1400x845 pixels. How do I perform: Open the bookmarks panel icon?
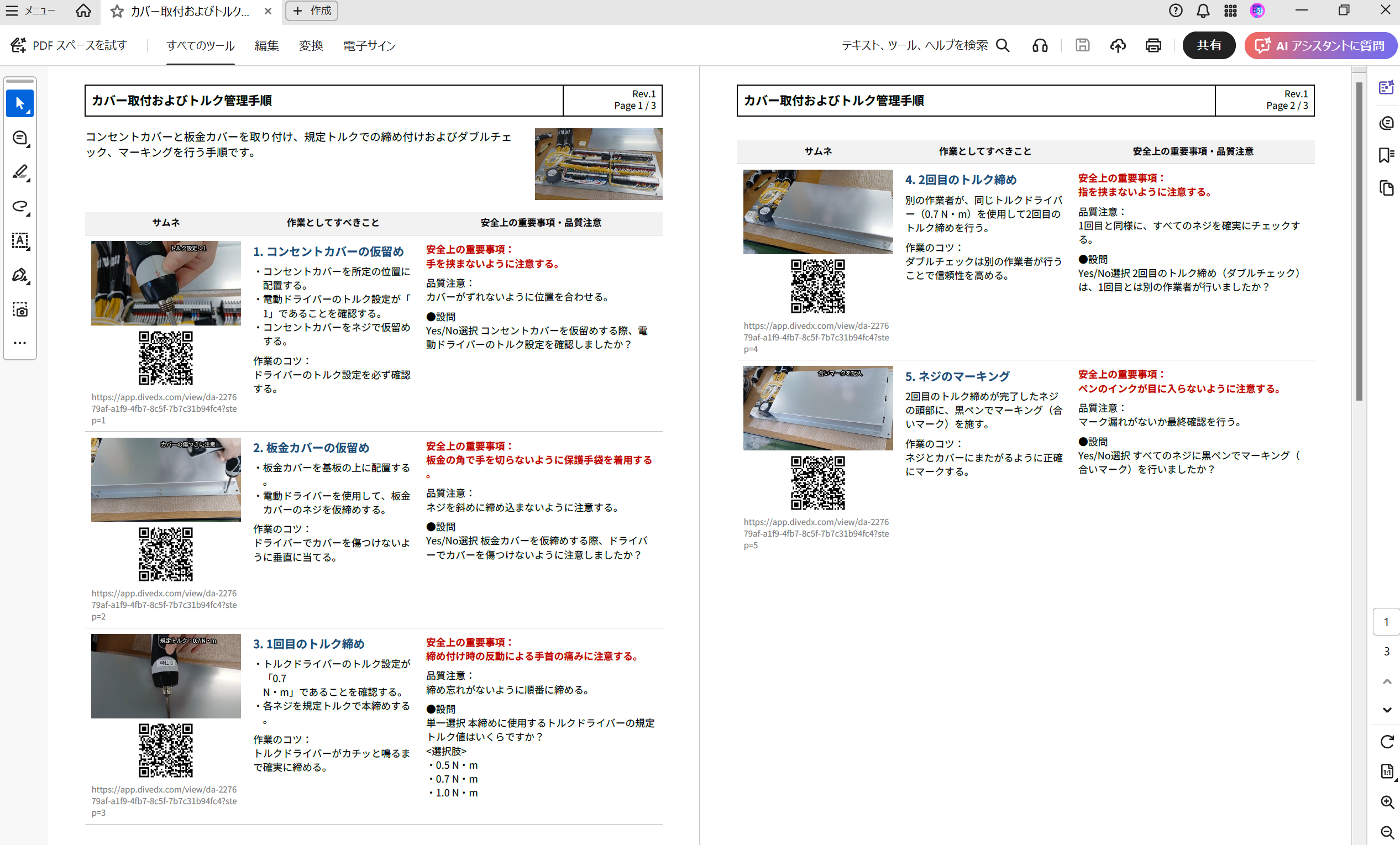1386,155
